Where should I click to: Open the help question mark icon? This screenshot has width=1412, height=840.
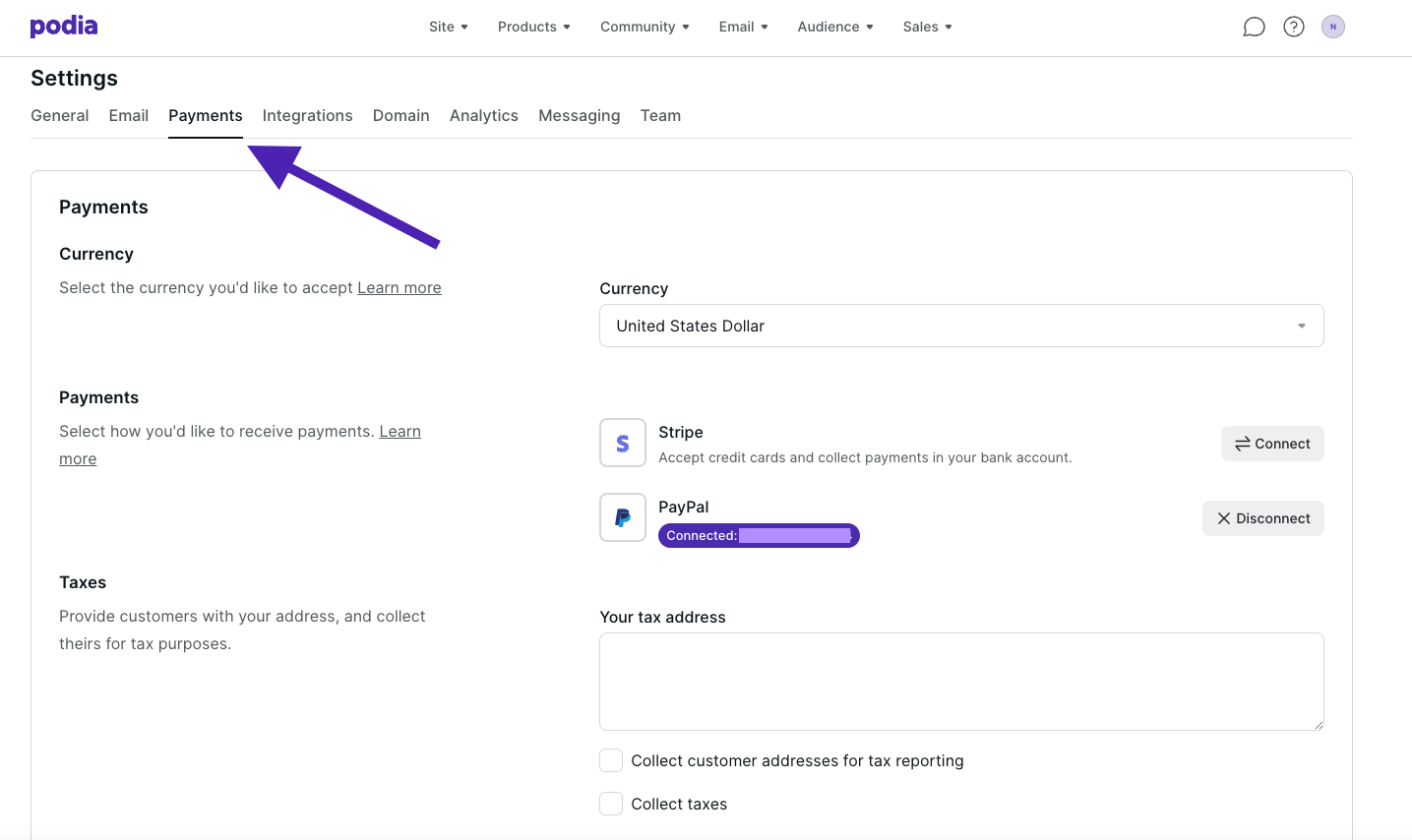coord(1294,27)
